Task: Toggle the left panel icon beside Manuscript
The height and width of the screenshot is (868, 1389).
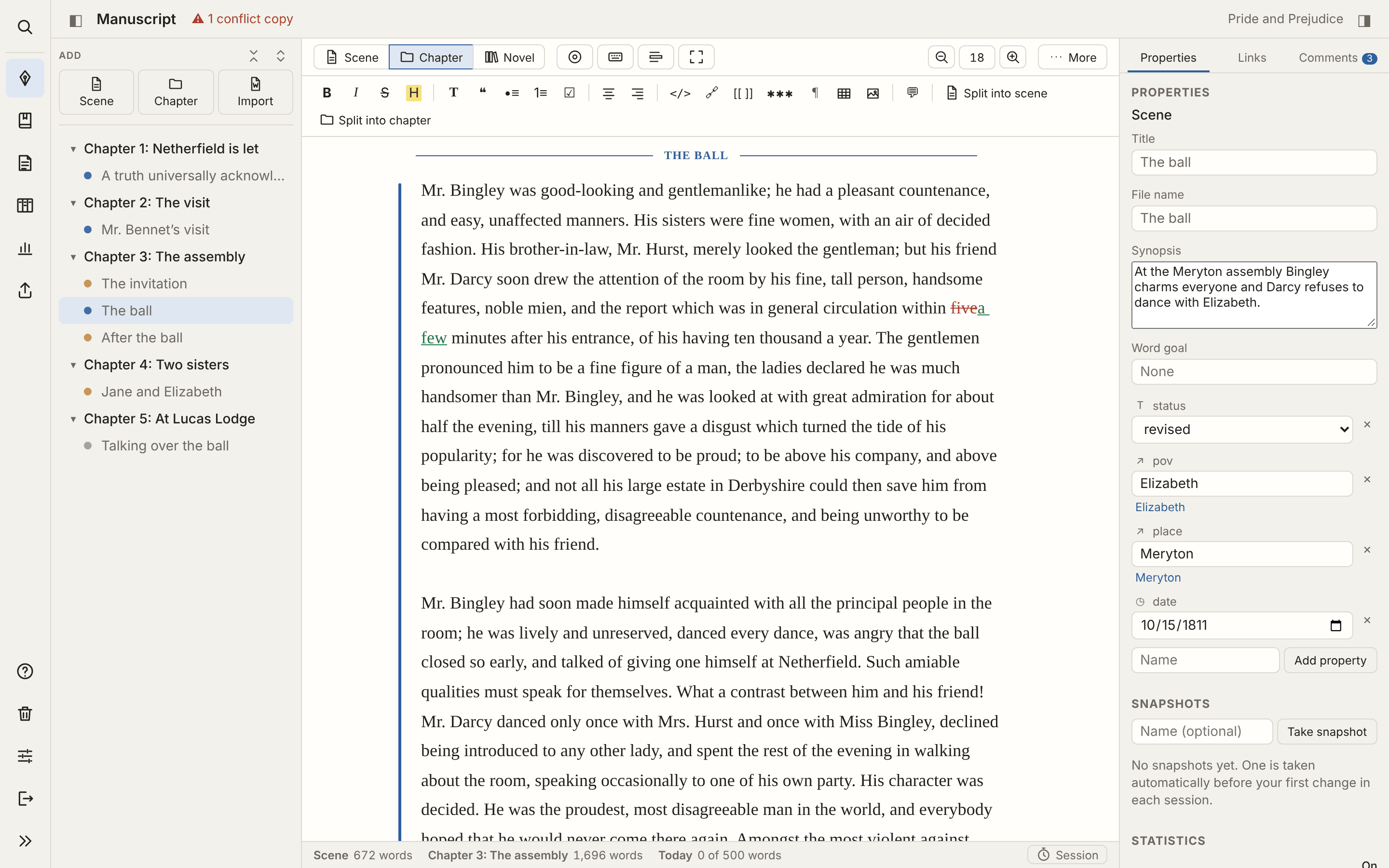Action: click(75, 20)
